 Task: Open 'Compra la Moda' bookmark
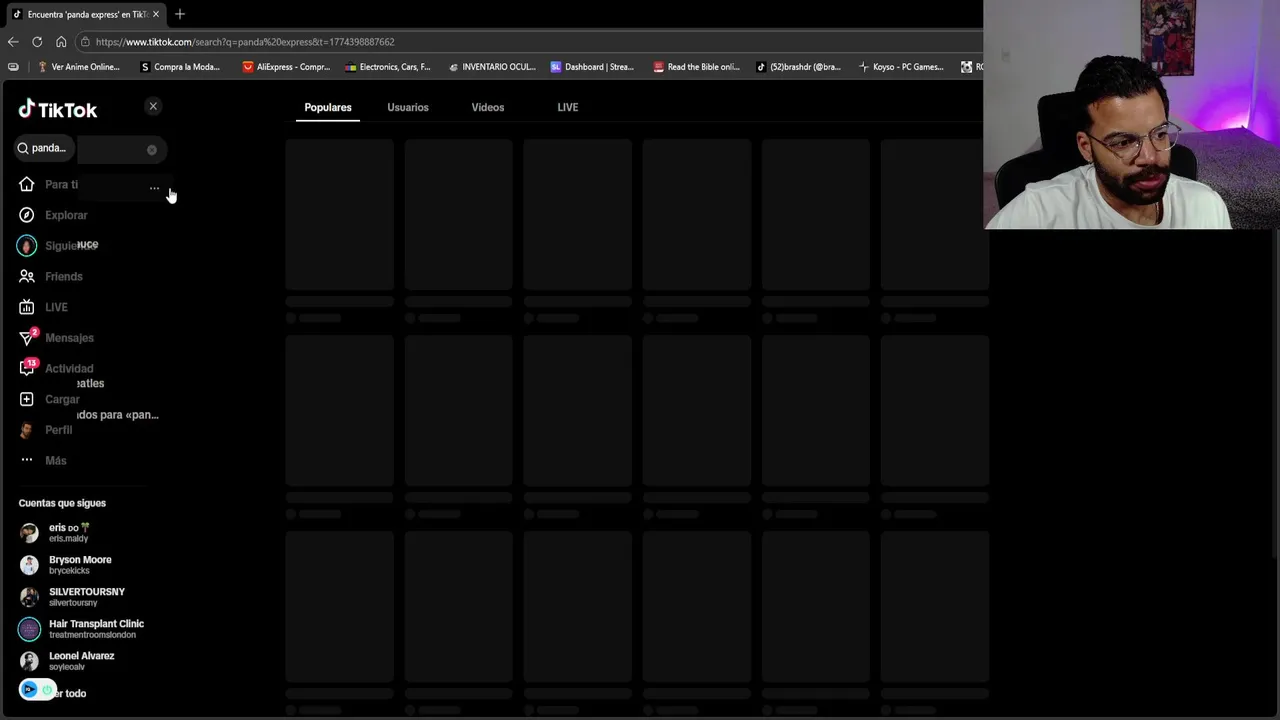click(180, 67)
